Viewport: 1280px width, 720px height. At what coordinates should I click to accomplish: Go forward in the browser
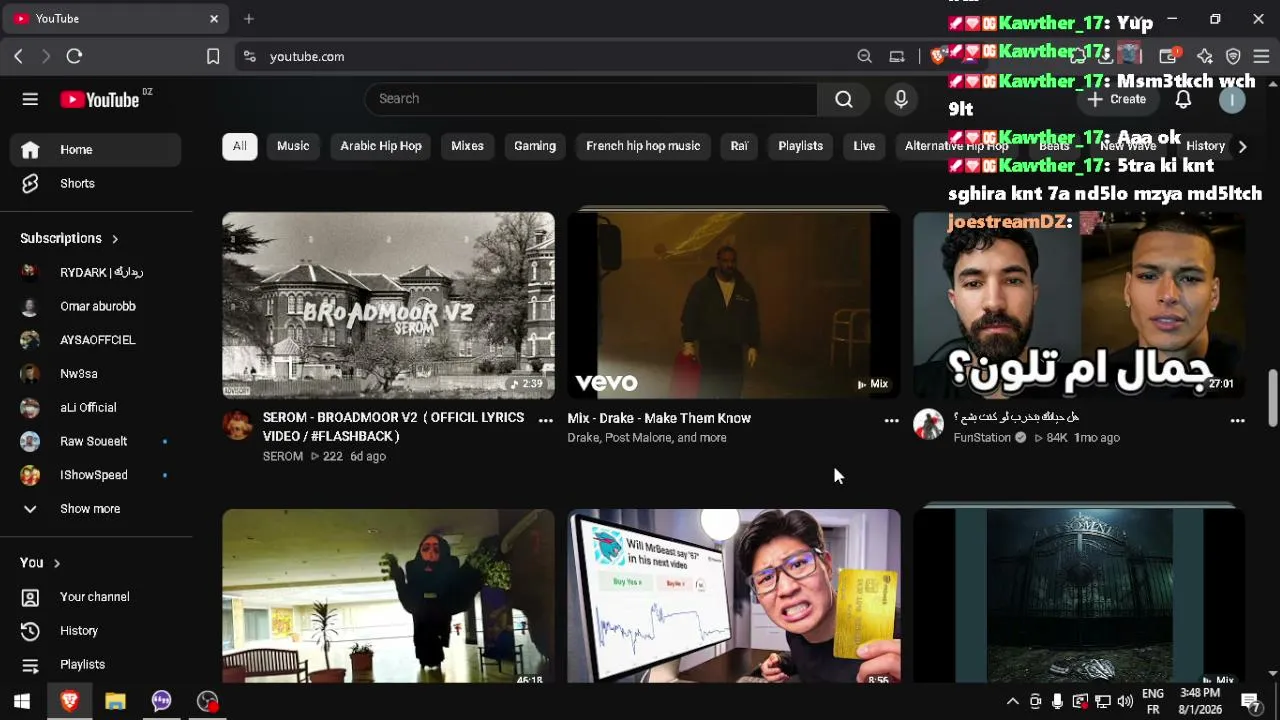46,57
